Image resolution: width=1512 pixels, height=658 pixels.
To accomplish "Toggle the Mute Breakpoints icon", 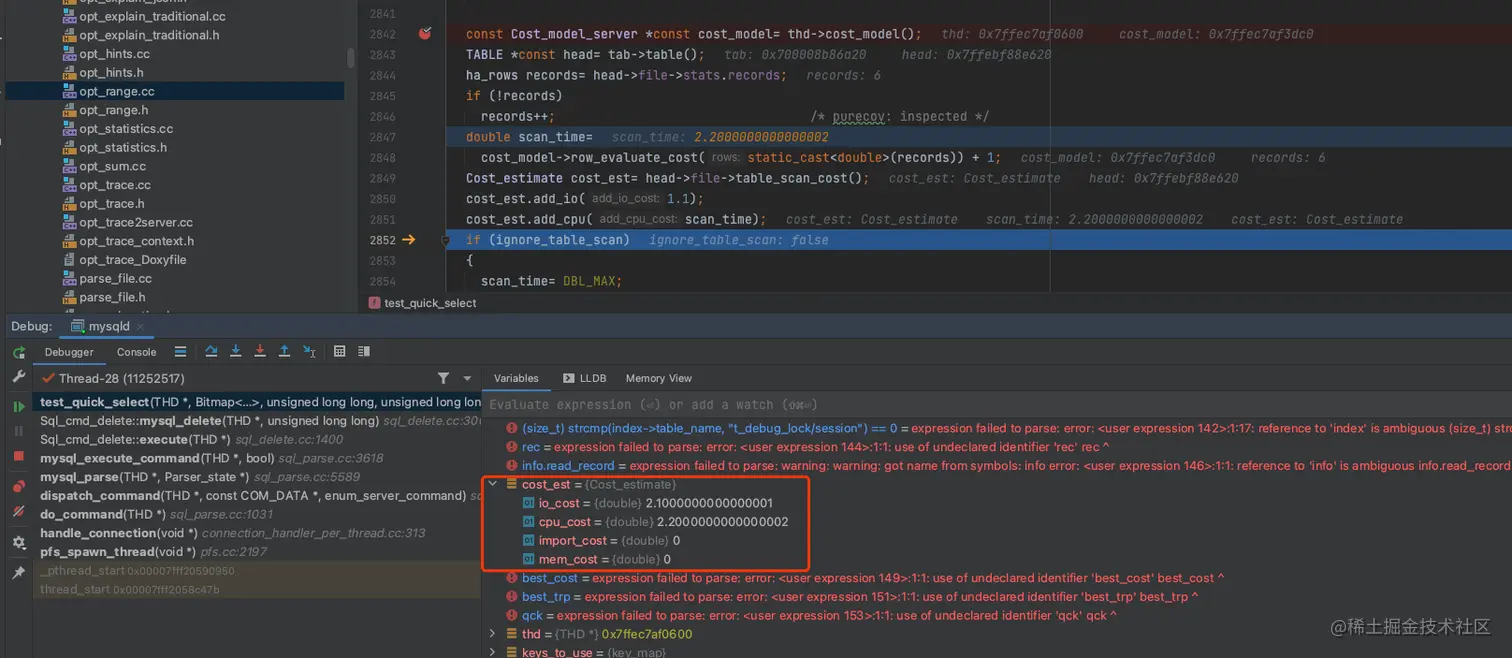I will 19,511.
